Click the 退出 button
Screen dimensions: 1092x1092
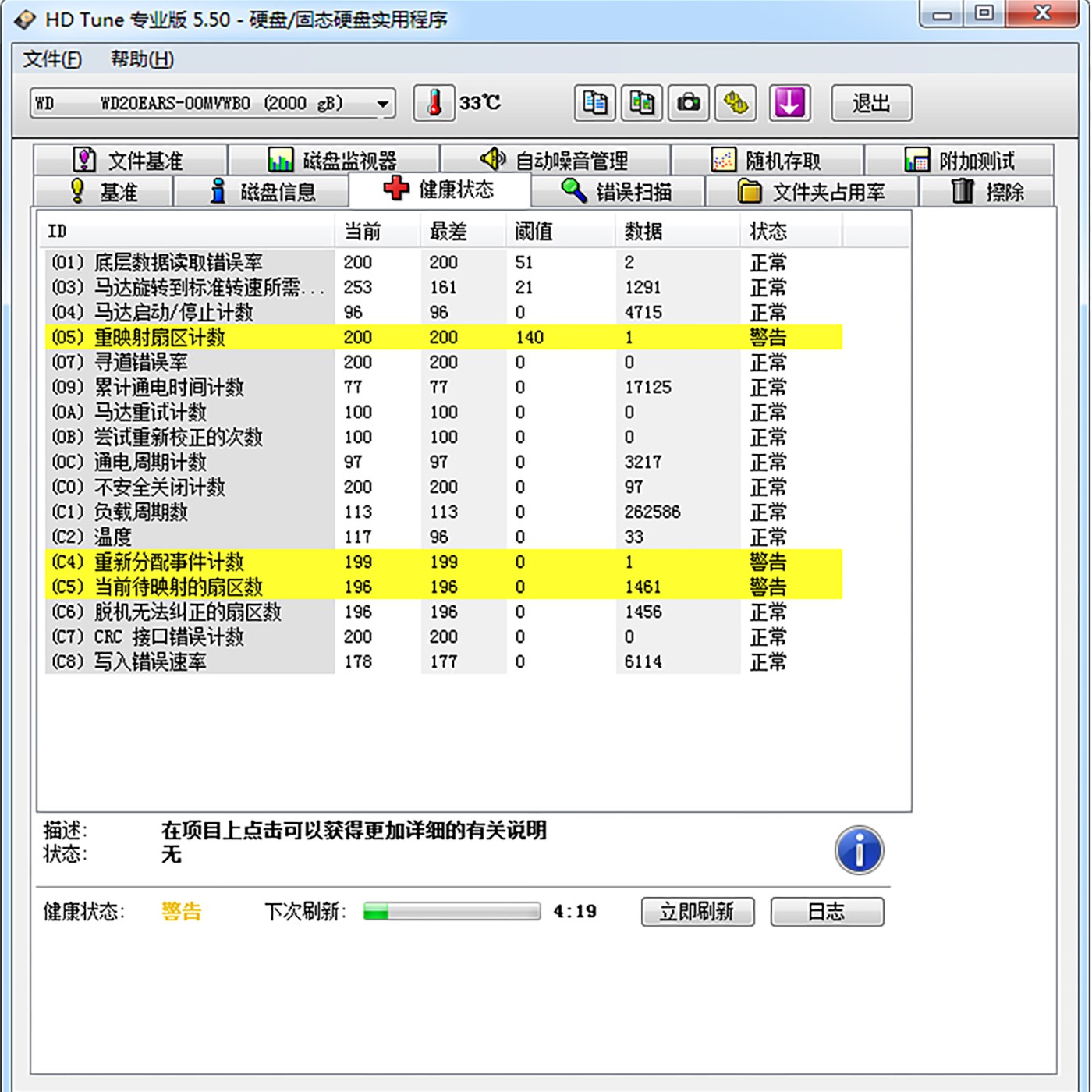[871, 103]
